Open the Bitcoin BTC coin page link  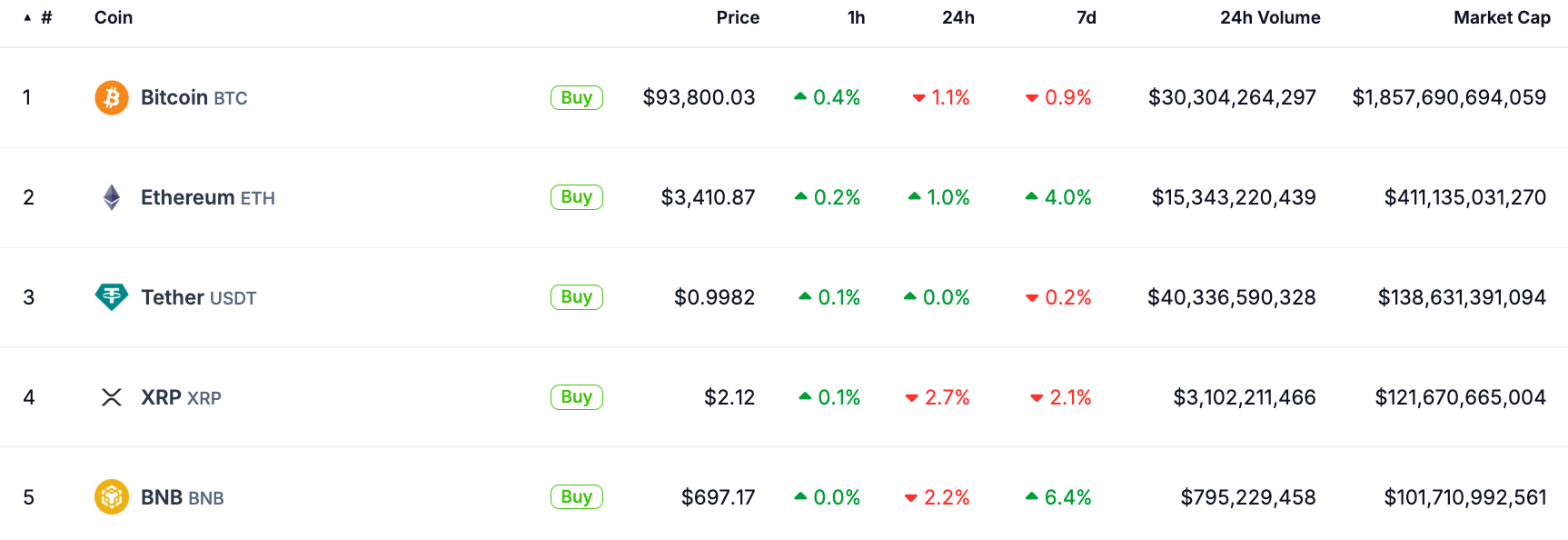pos(194,97)
